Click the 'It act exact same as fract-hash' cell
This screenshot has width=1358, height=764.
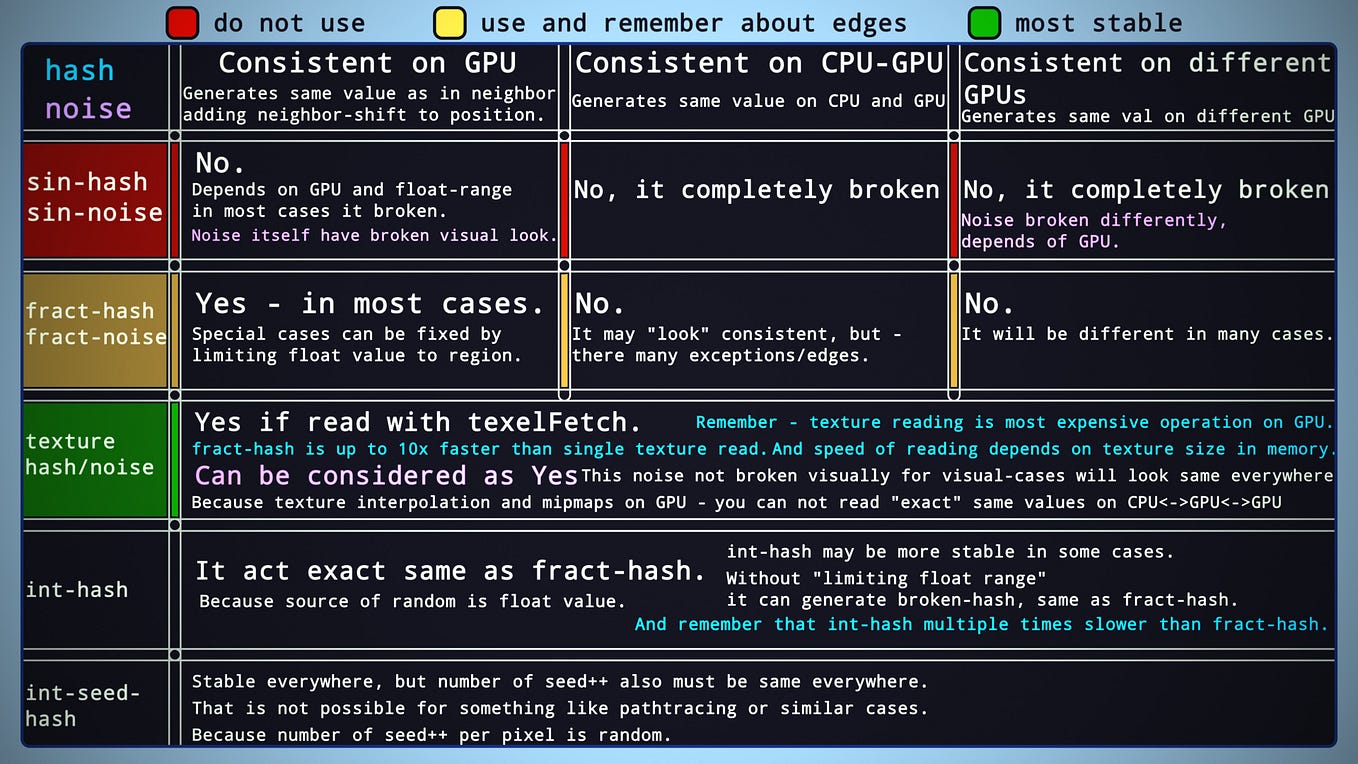[450, 570]
